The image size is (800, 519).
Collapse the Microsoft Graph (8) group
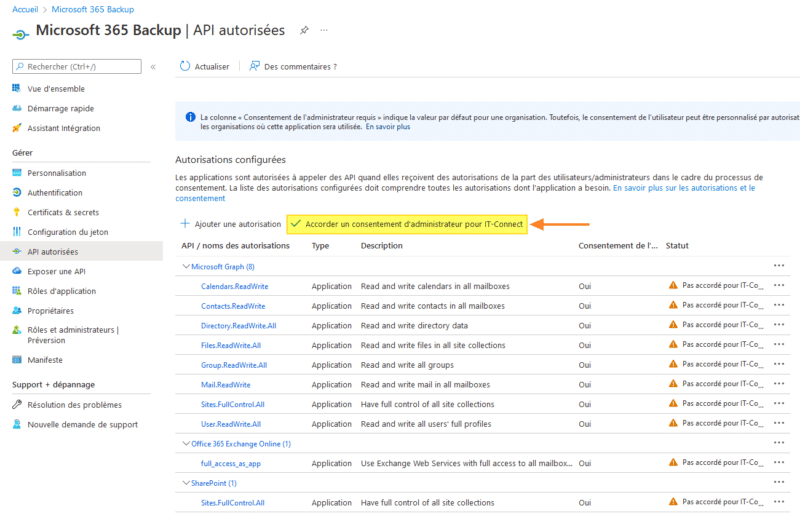tap(186, 266)
